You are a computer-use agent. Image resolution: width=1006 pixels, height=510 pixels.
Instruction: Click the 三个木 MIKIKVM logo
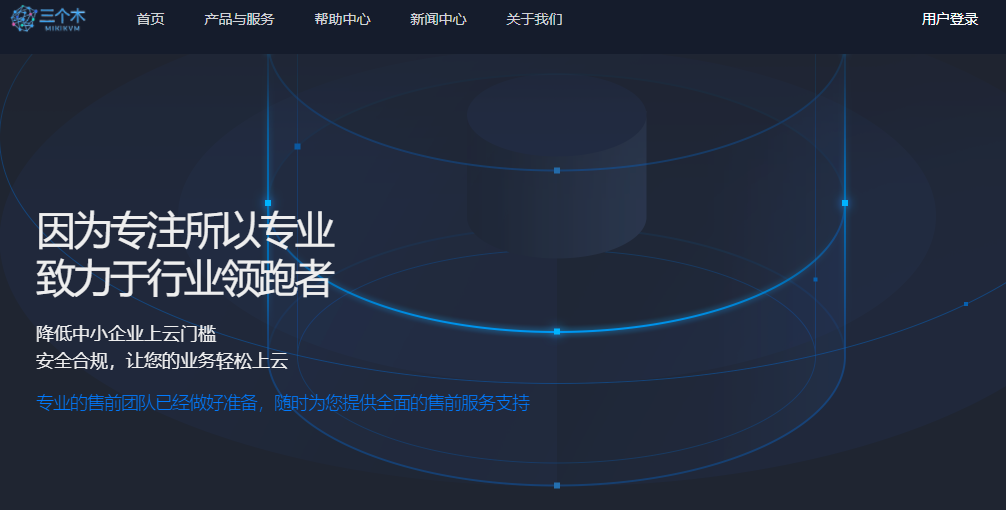point(49,19)
